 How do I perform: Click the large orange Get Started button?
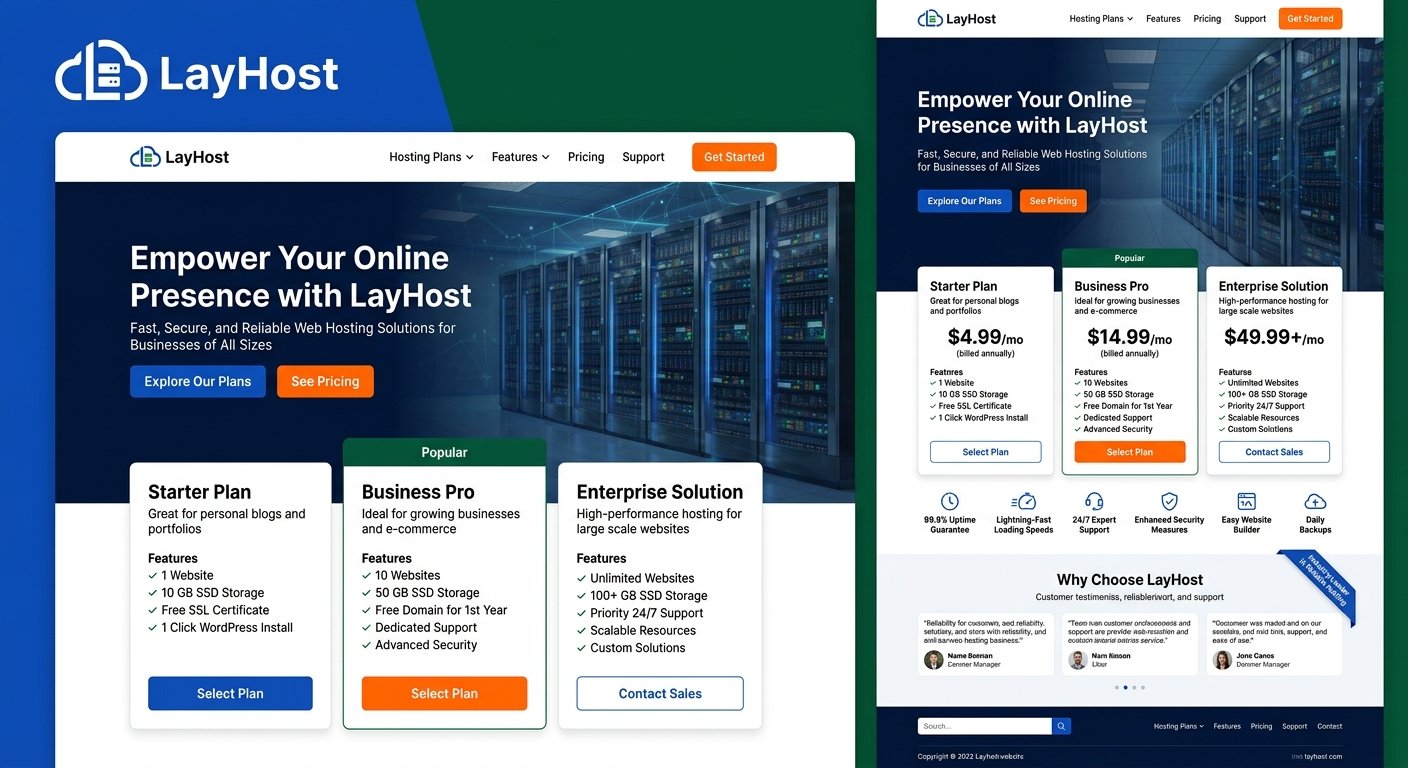click(x=734, y=157)
